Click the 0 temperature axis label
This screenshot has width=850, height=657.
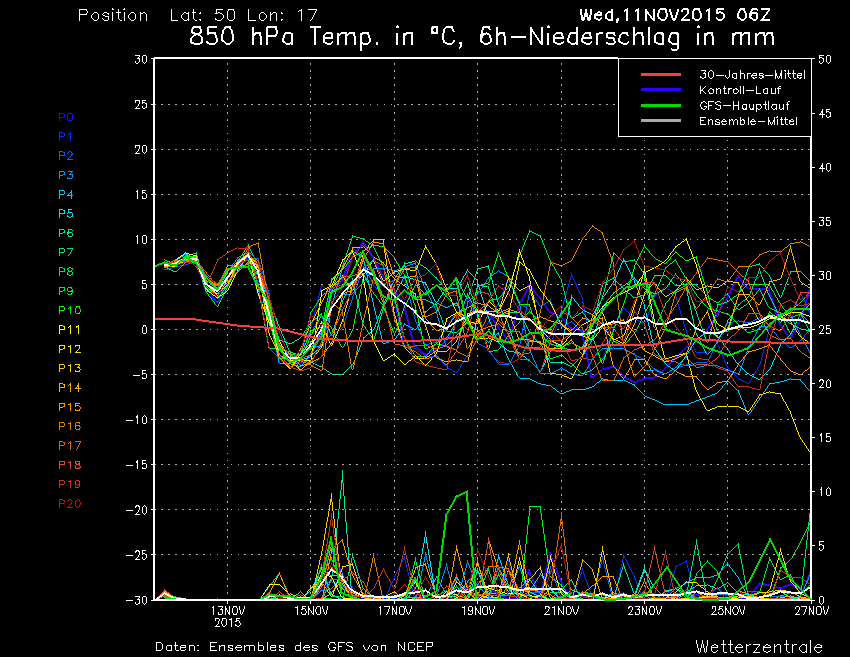point(144,330)
